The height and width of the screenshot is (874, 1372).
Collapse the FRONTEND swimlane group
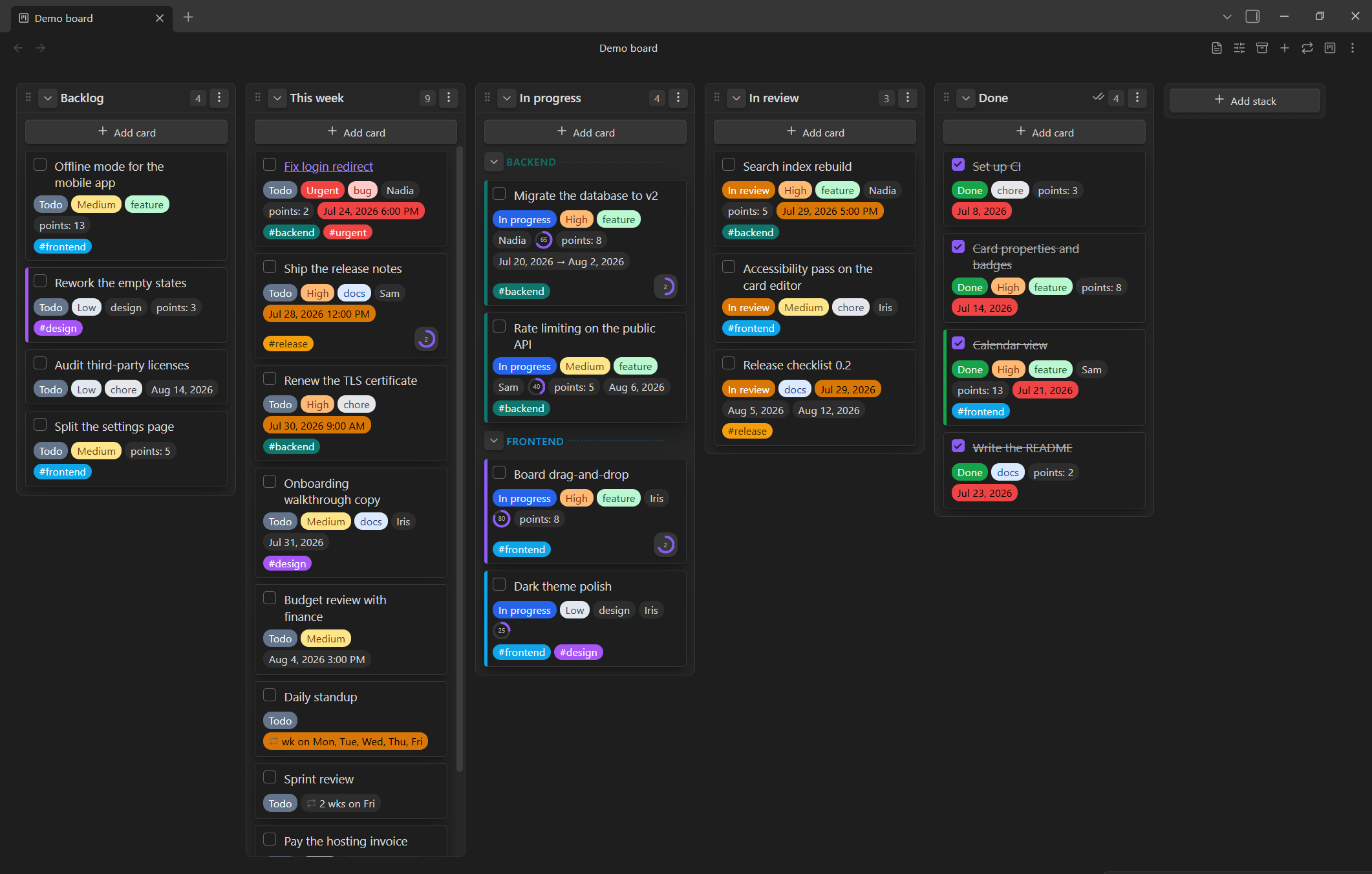click(x=494, y=441)
